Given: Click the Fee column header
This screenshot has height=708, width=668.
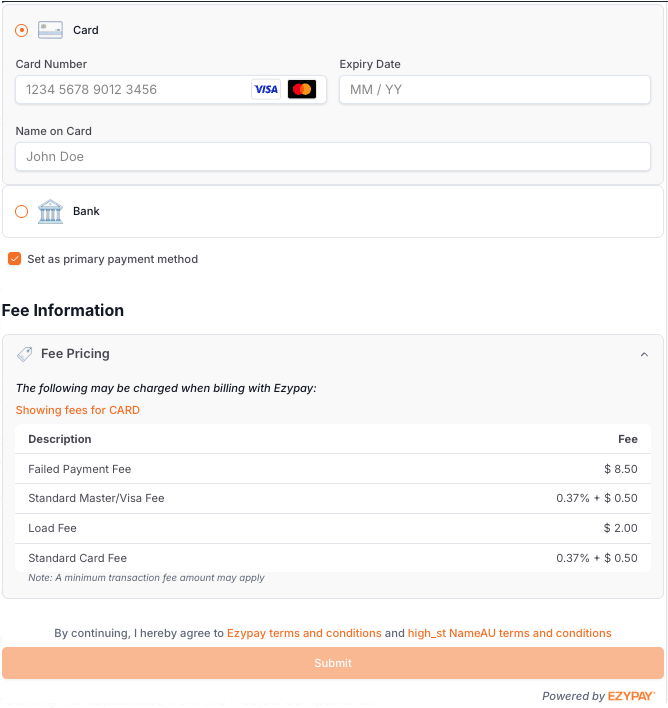Looking at the screenshot, I should [x=628, y=439].
